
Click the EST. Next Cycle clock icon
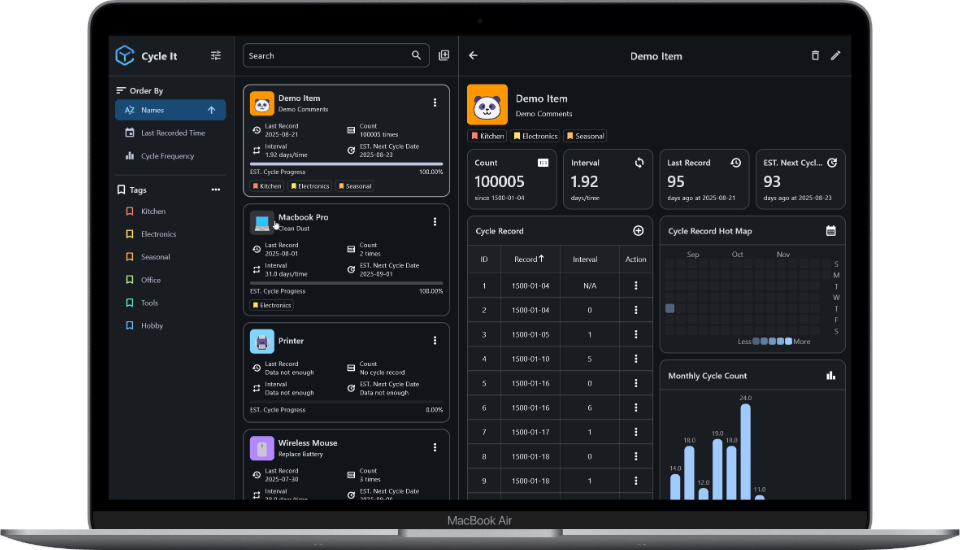coord(832,163)
